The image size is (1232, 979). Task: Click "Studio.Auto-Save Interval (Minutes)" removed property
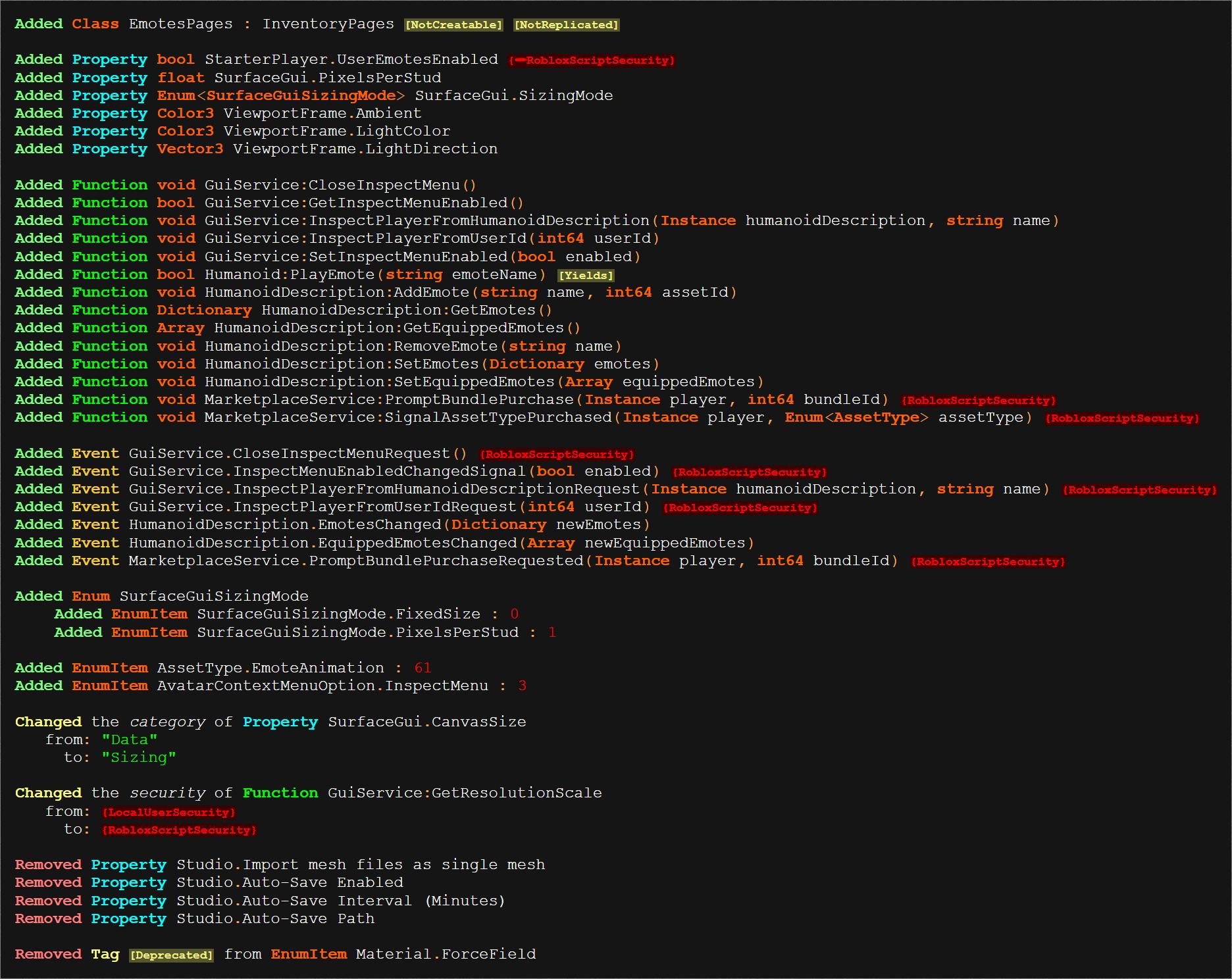341,901
